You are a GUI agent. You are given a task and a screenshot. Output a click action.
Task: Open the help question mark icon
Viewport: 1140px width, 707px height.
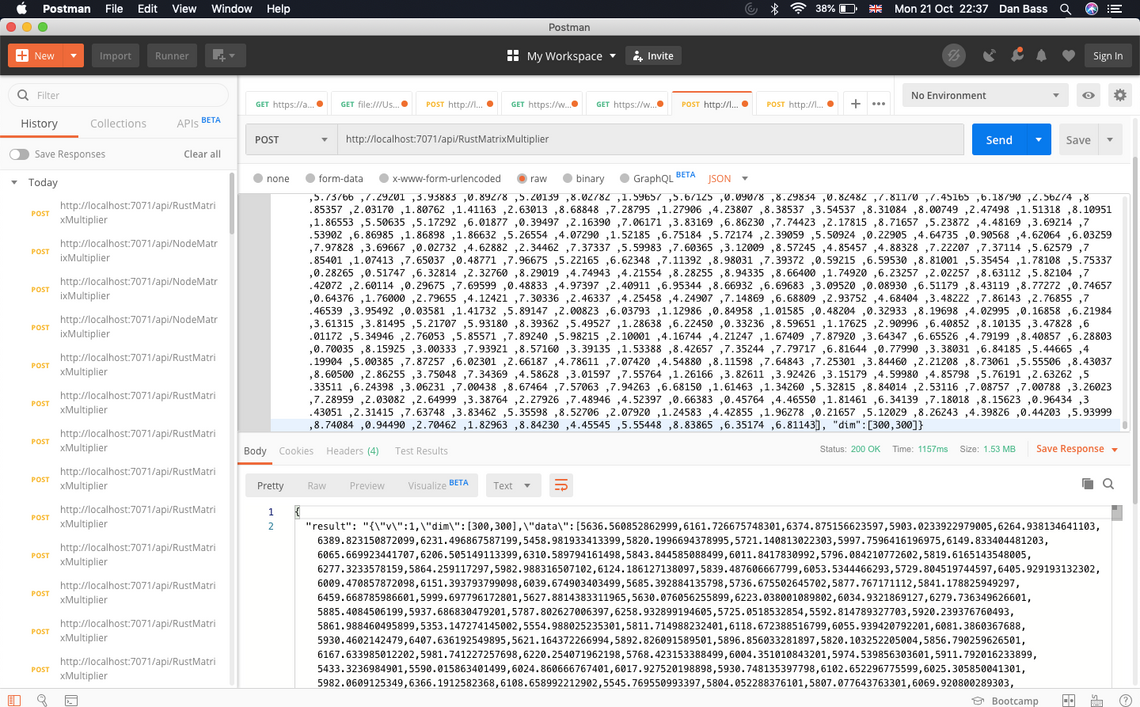pyautogui.click(x=1125, y=700)
